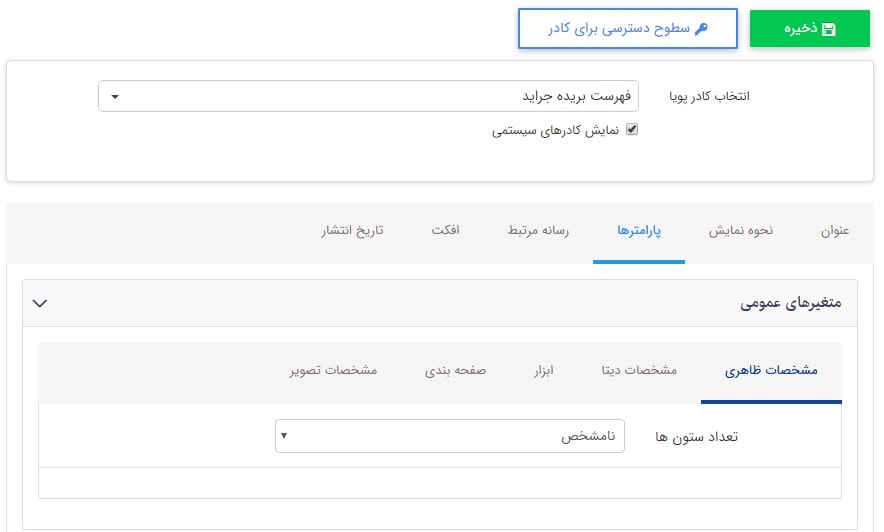
Task: Click the floppy disk icon on ذخیره
Action: pos(829,29)
